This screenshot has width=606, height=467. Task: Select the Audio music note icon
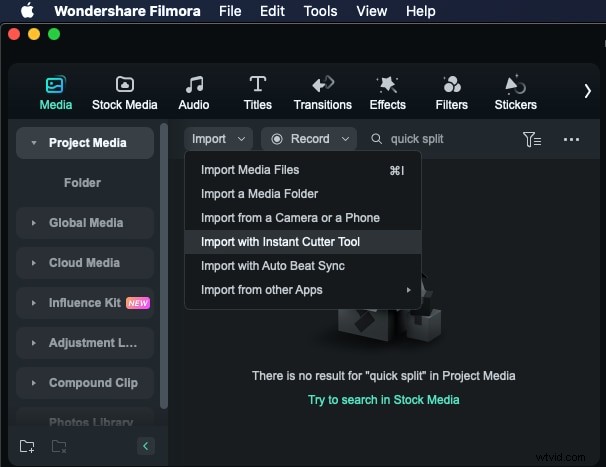194,85
